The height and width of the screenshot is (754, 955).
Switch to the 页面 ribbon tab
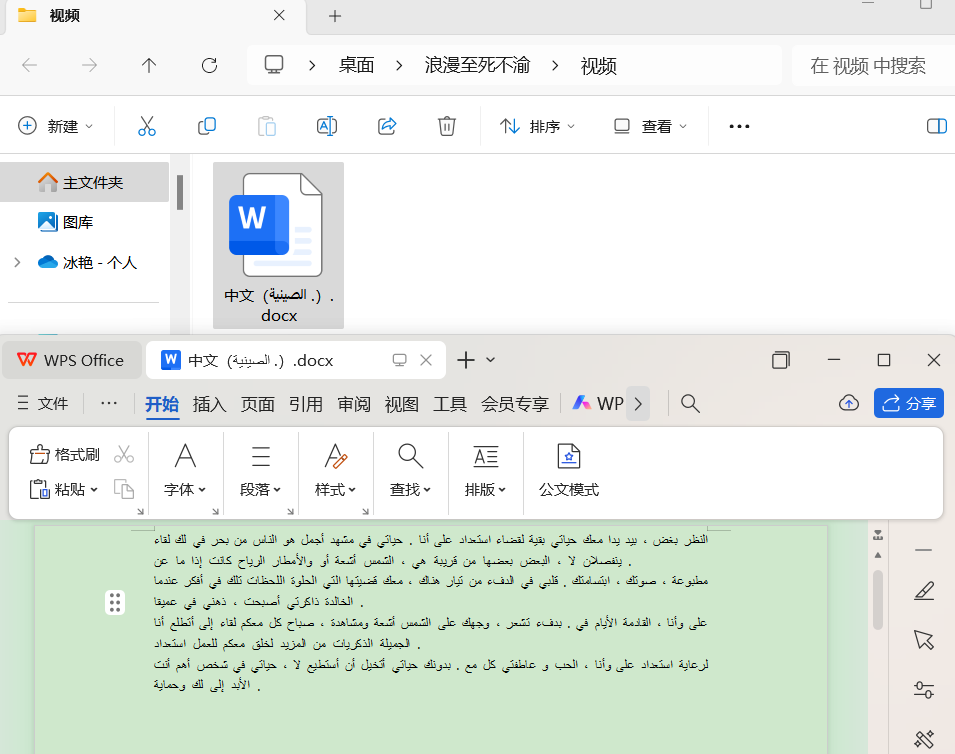coord(258,404)
